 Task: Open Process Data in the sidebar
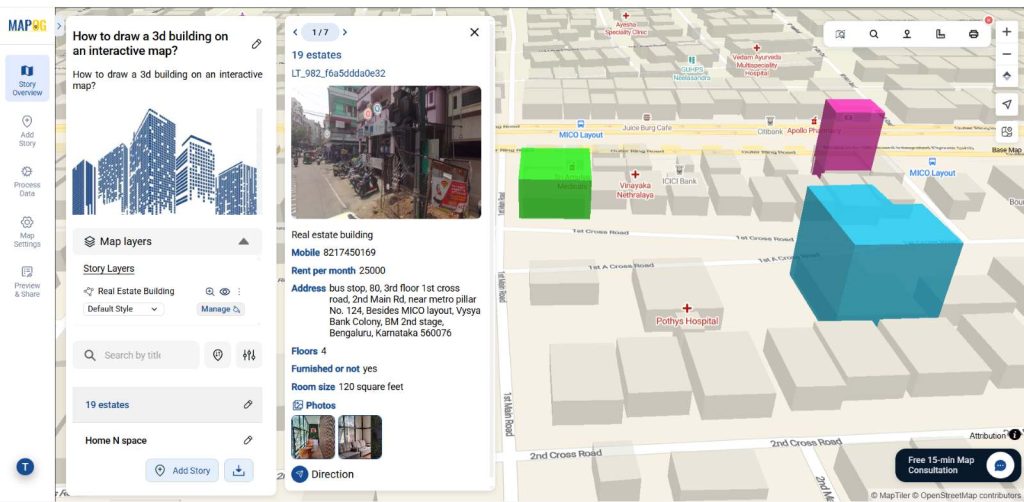tap(27, 180)
